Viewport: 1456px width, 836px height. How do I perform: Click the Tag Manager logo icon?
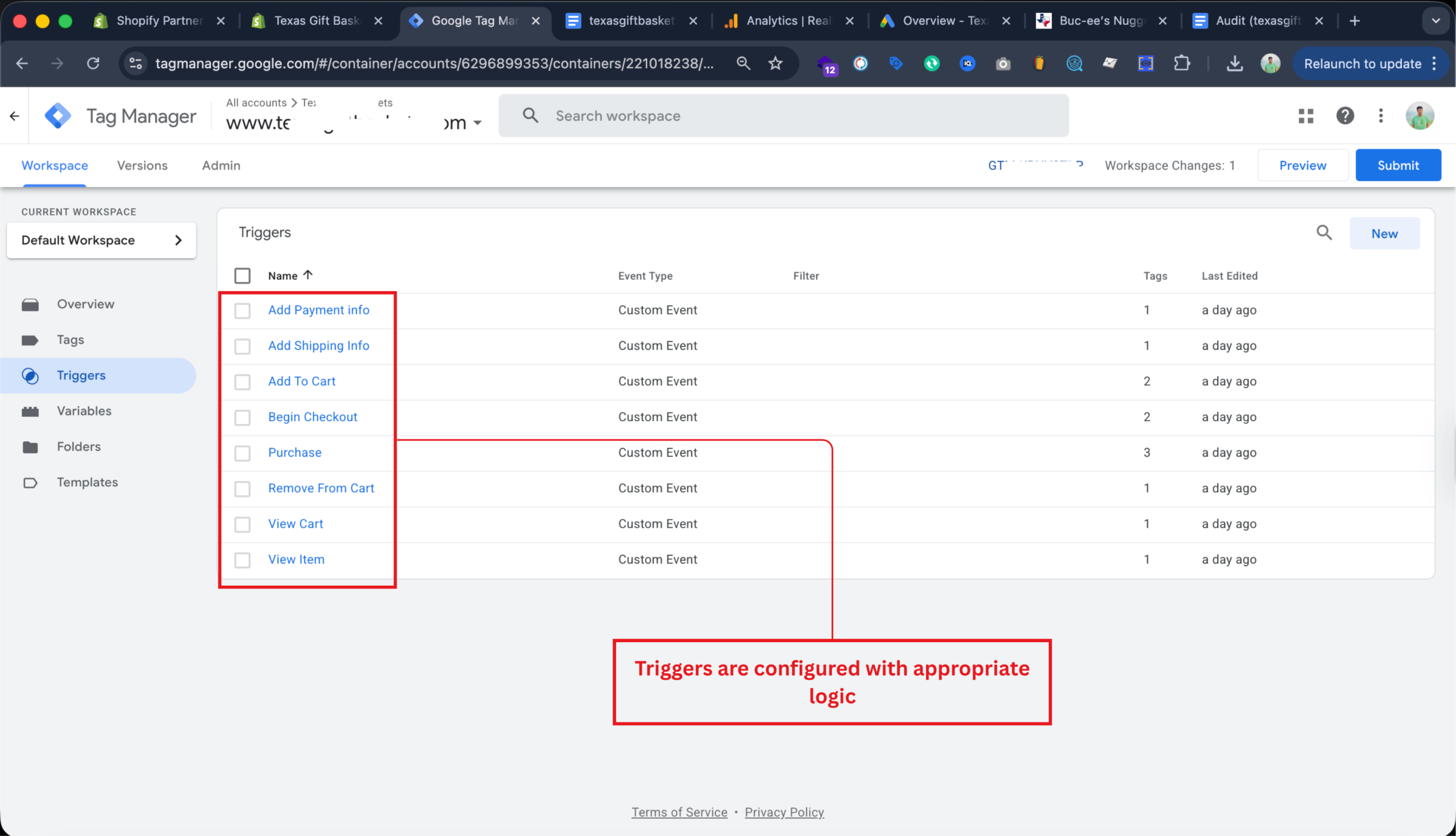pos(58,116)
